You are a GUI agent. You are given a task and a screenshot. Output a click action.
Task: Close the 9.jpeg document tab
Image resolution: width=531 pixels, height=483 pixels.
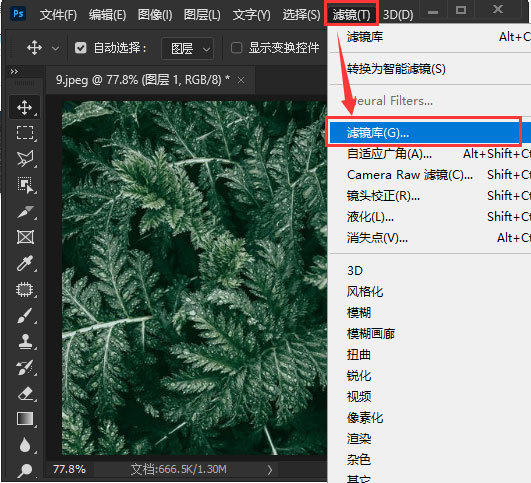pos(241,81)
